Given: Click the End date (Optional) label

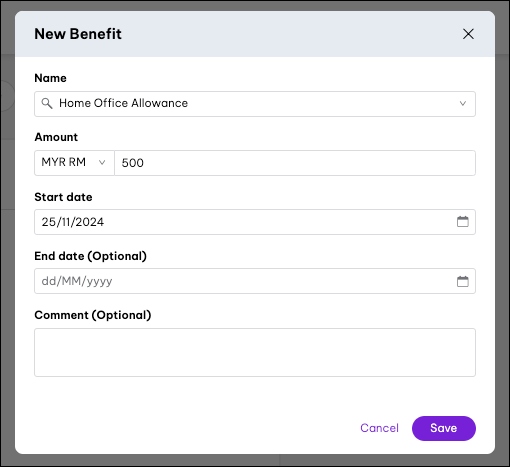Looking at the screenshot, I should coord(91,256).
